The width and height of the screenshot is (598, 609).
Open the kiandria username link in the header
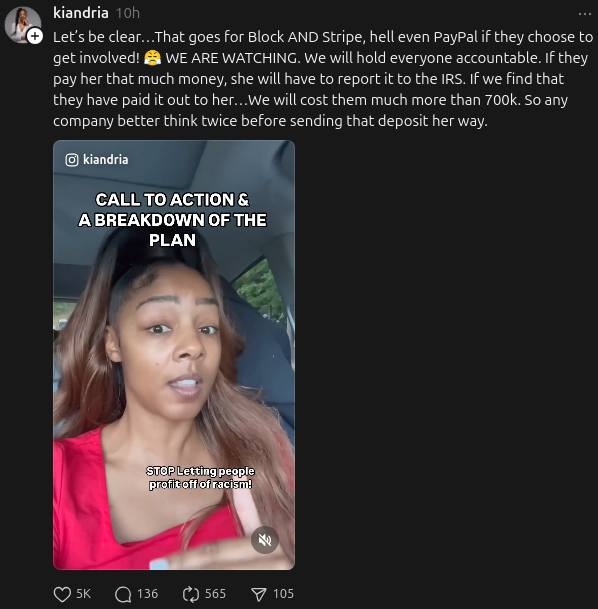81,13
